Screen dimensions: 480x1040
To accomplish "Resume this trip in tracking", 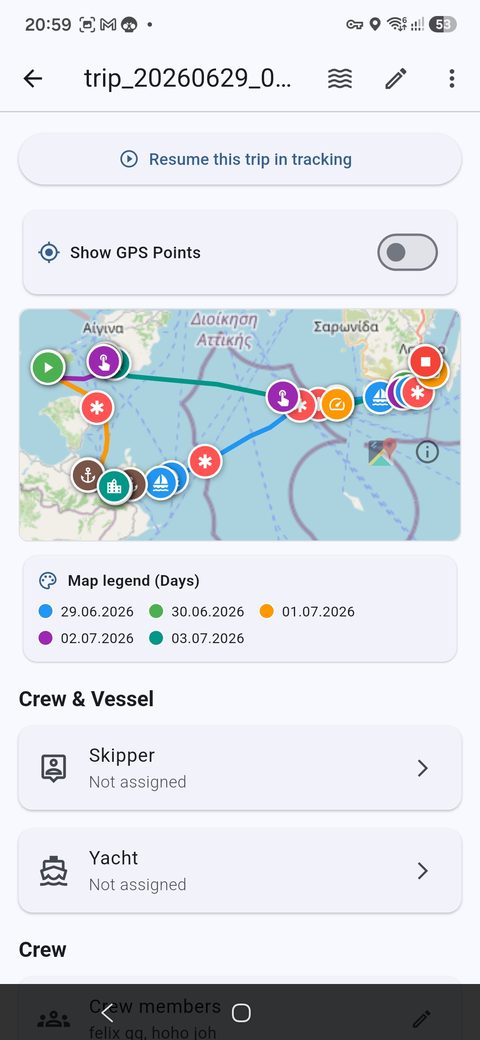I will pyautogui.click(x=240, y=159).
